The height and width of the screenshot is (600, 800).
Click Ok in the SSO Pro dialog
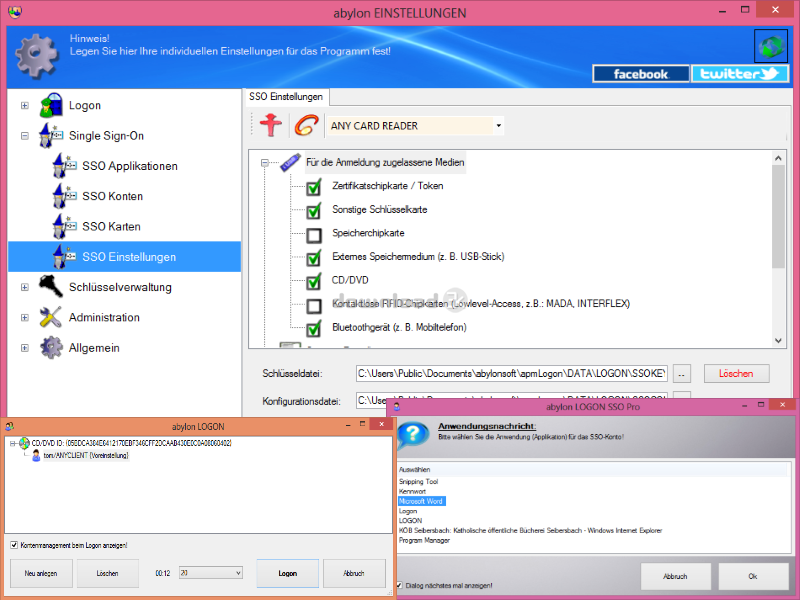tap(753, 576)
